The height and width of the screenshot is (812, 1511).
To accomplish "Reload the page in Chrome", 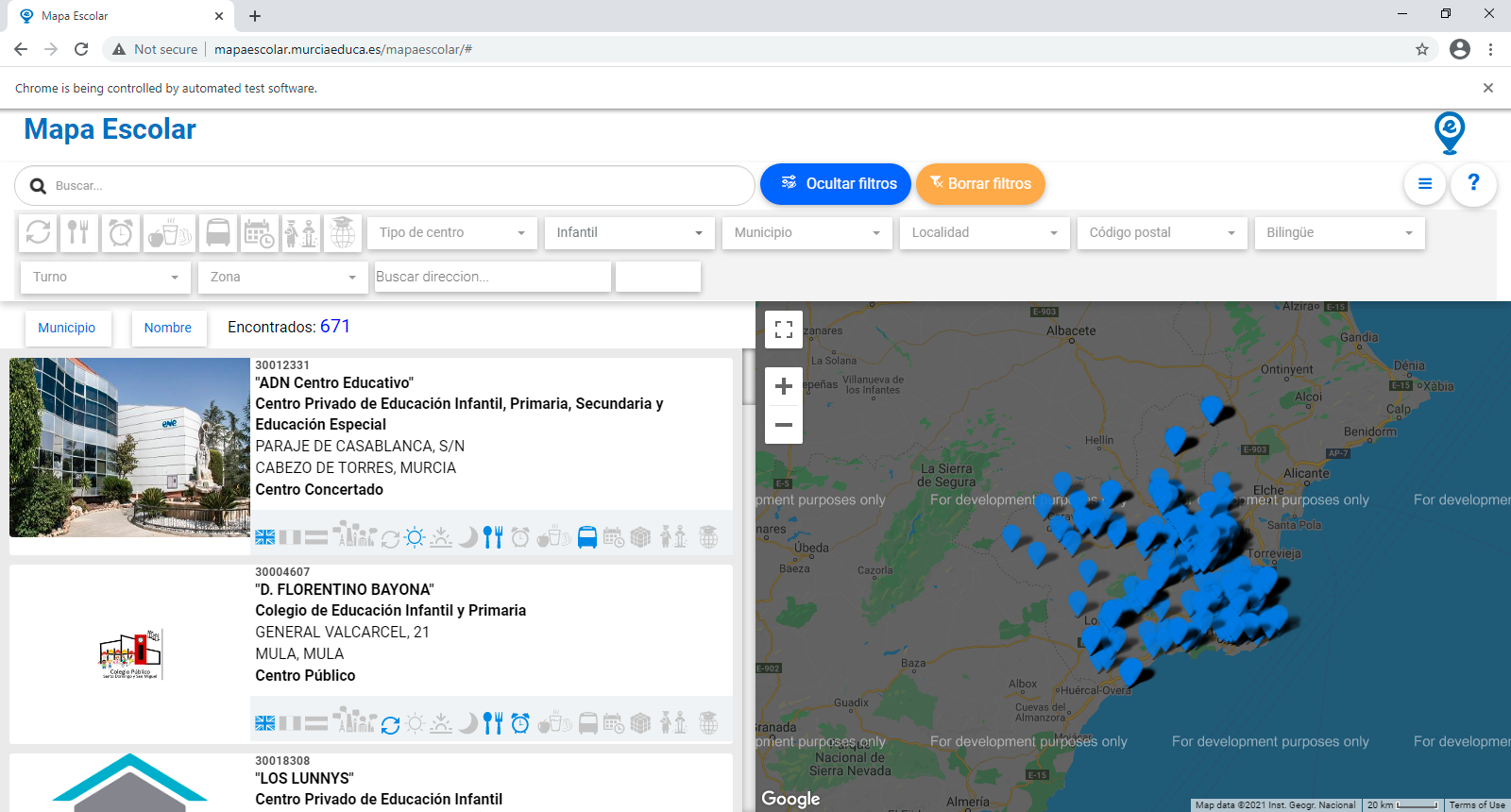I will click(81, 49).
